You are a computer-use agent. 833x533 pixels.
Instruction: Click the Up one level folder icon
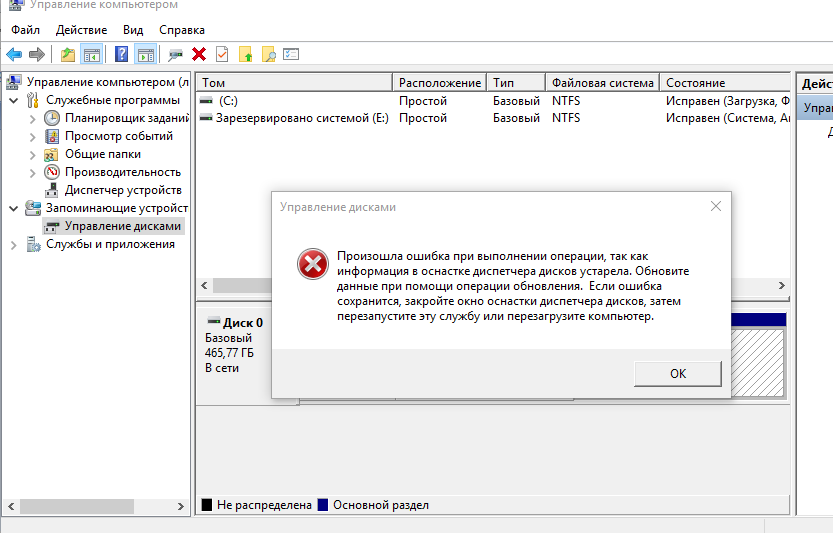(67, 54)
